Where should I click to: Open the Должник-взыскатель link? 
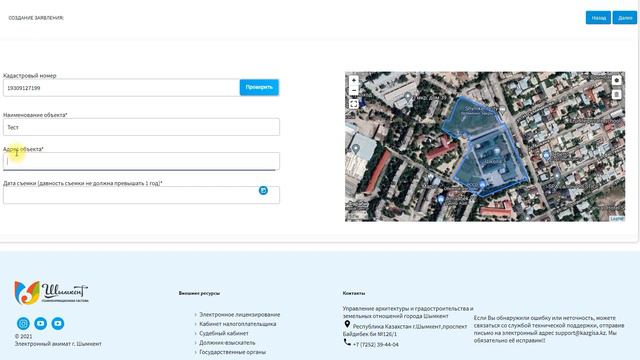[227, 343]
